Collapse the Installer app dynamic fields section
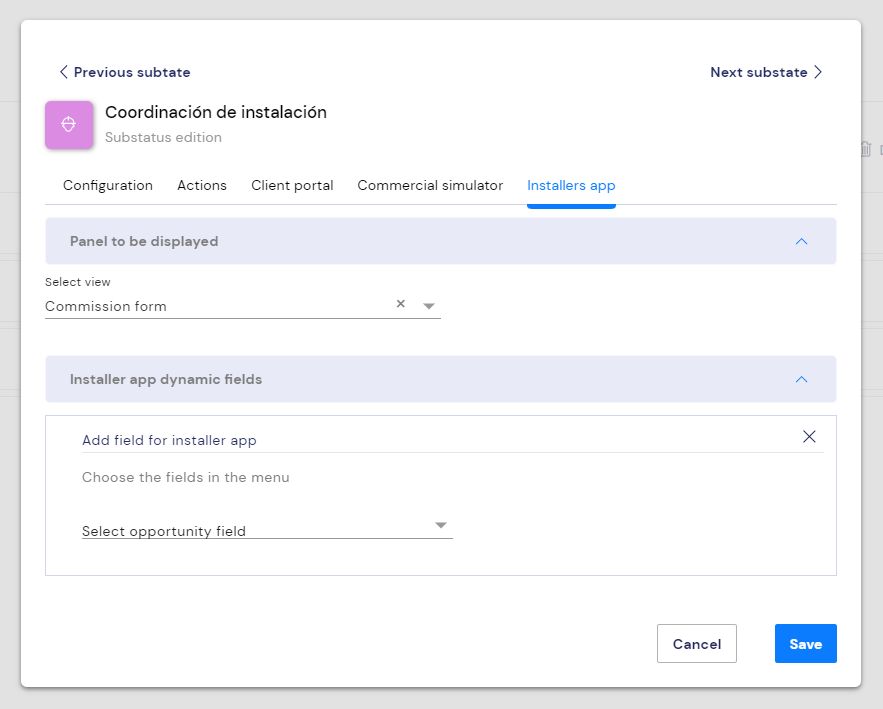The width and height of the screenshot is (883, 709). coord(801,380)
